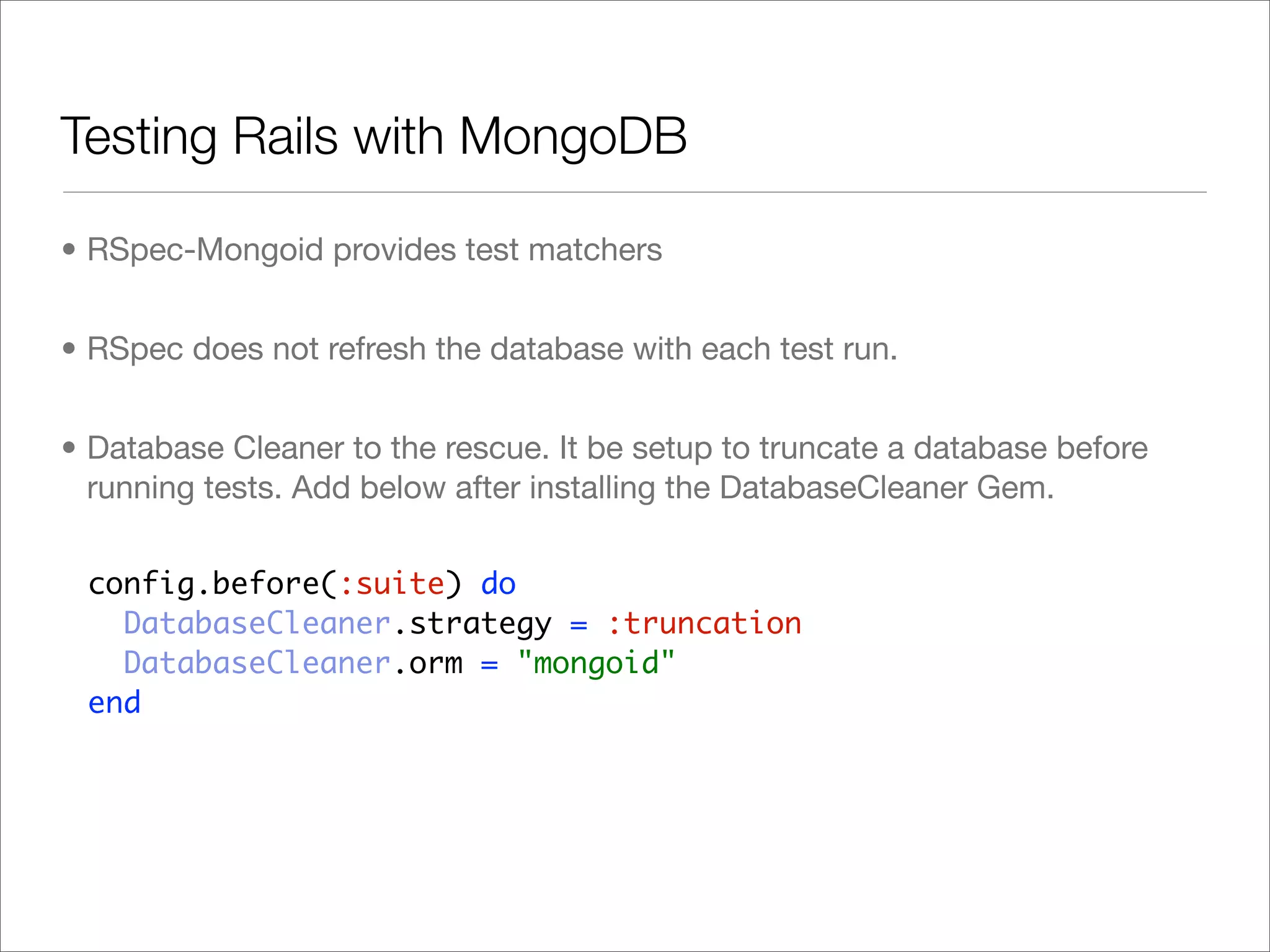Click '.strategy' in the code block
Image resolution: width=1270 pixels, height=952 pixels.
tap(472, 624)
